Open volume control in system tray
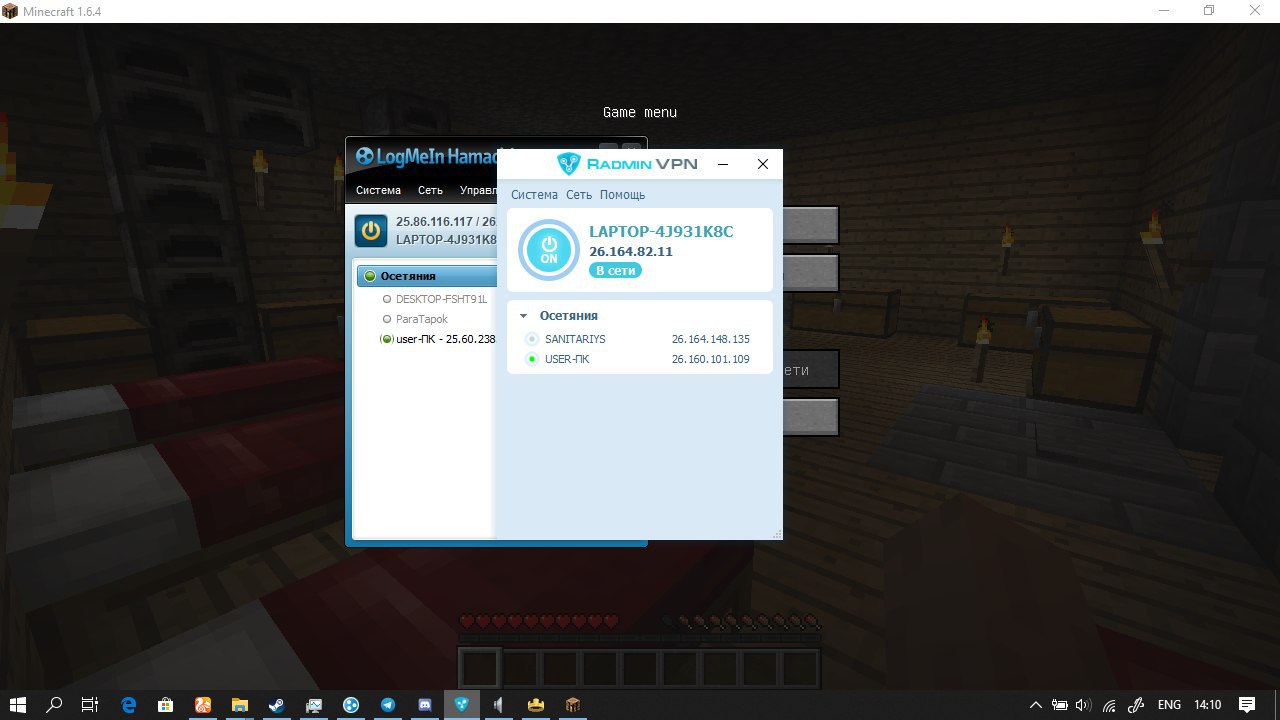Screen dimensions: 1280x720 click(x=1085, y=704)
